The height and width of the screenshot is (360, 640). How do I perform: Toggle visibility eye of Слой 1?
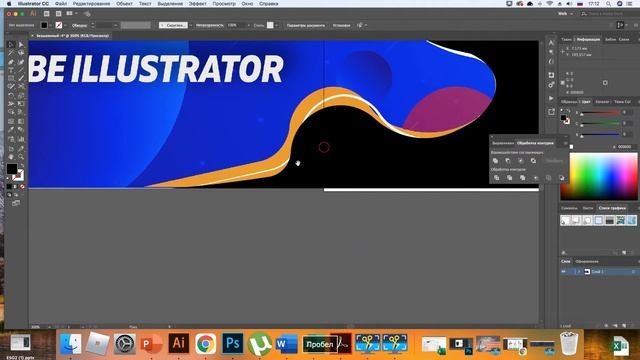[x=564, y=271]
